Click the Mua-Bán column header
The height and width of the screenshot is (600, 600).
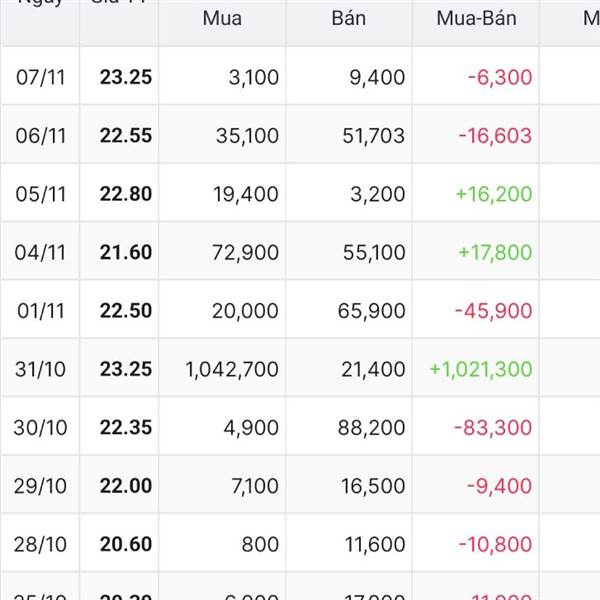pos(476,18)
